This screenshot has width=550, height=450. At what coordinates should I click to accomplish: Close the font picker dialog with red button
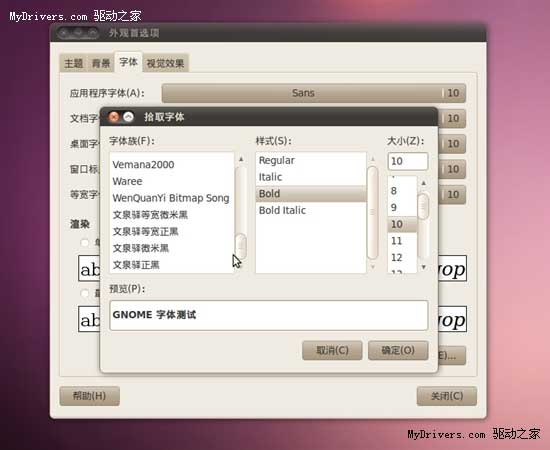[114, 117]
